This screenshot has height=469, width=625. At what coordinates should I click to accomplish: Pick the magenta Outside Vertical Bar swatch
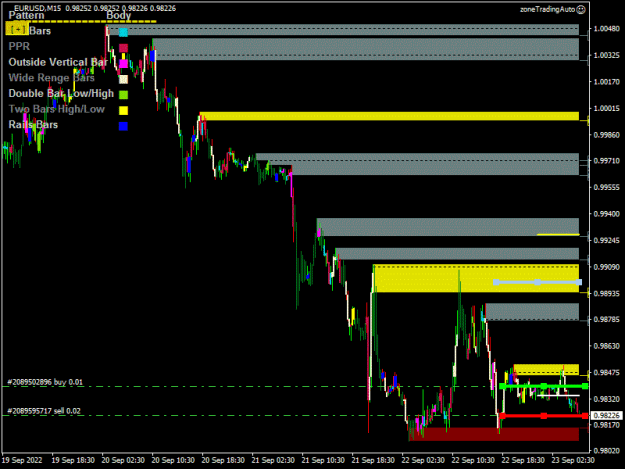click(x=124, y=63)
